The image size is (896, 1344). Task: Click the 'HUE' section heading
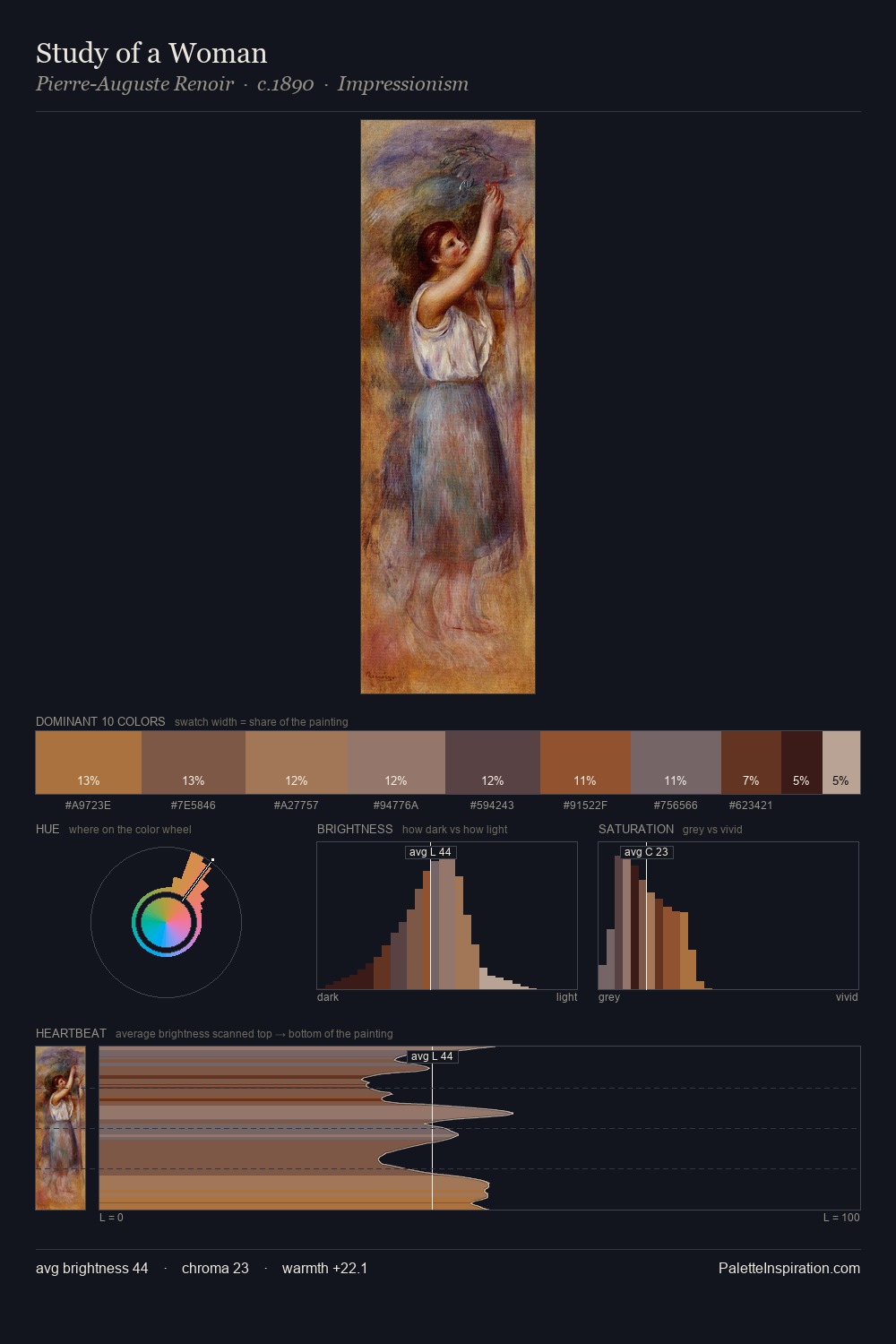[47, 829]
